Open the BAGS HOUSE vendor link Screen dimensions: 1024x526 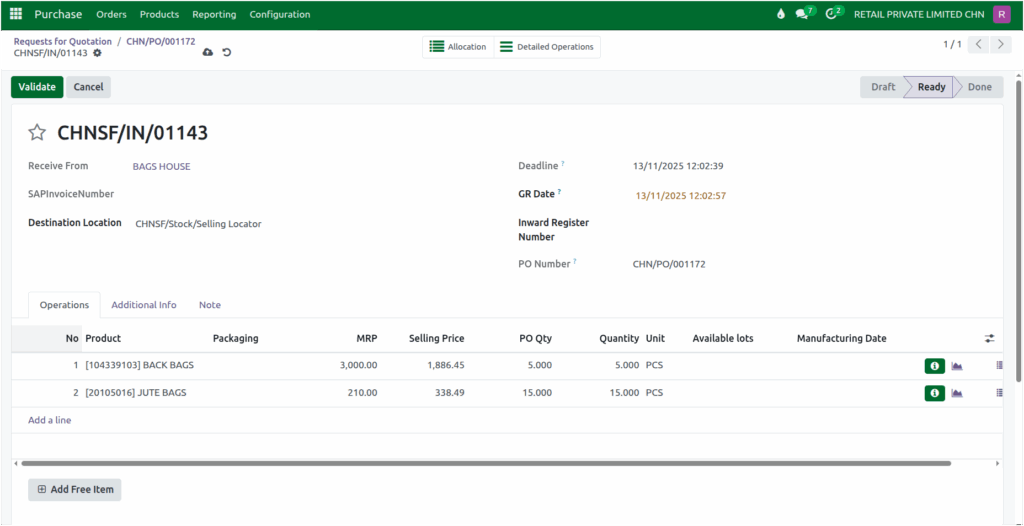(x=161, y=167)
